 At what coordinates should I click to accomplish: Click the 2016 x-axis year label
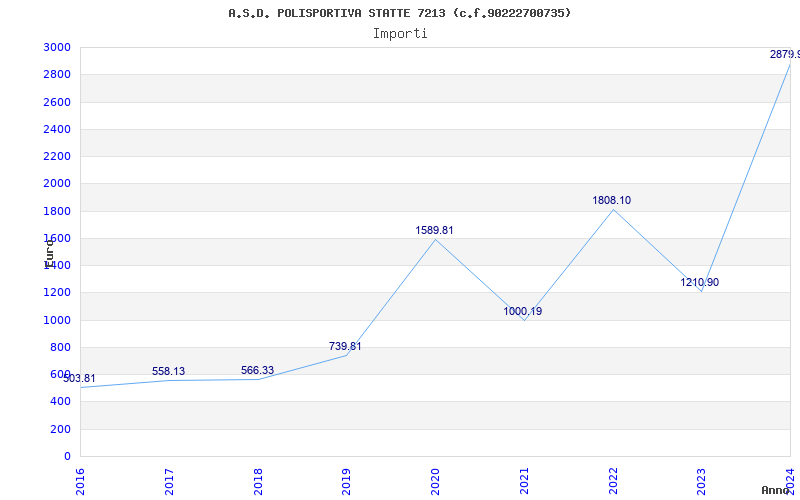click(80, 482)
